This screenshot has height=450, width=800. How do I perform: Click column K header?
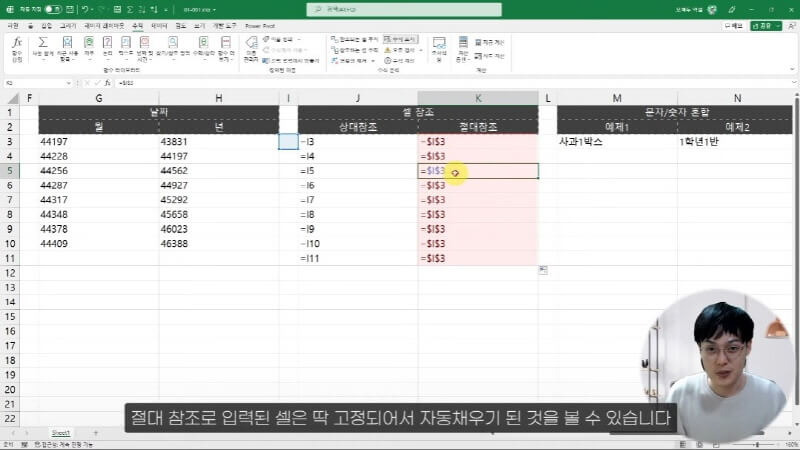[478, 98]
